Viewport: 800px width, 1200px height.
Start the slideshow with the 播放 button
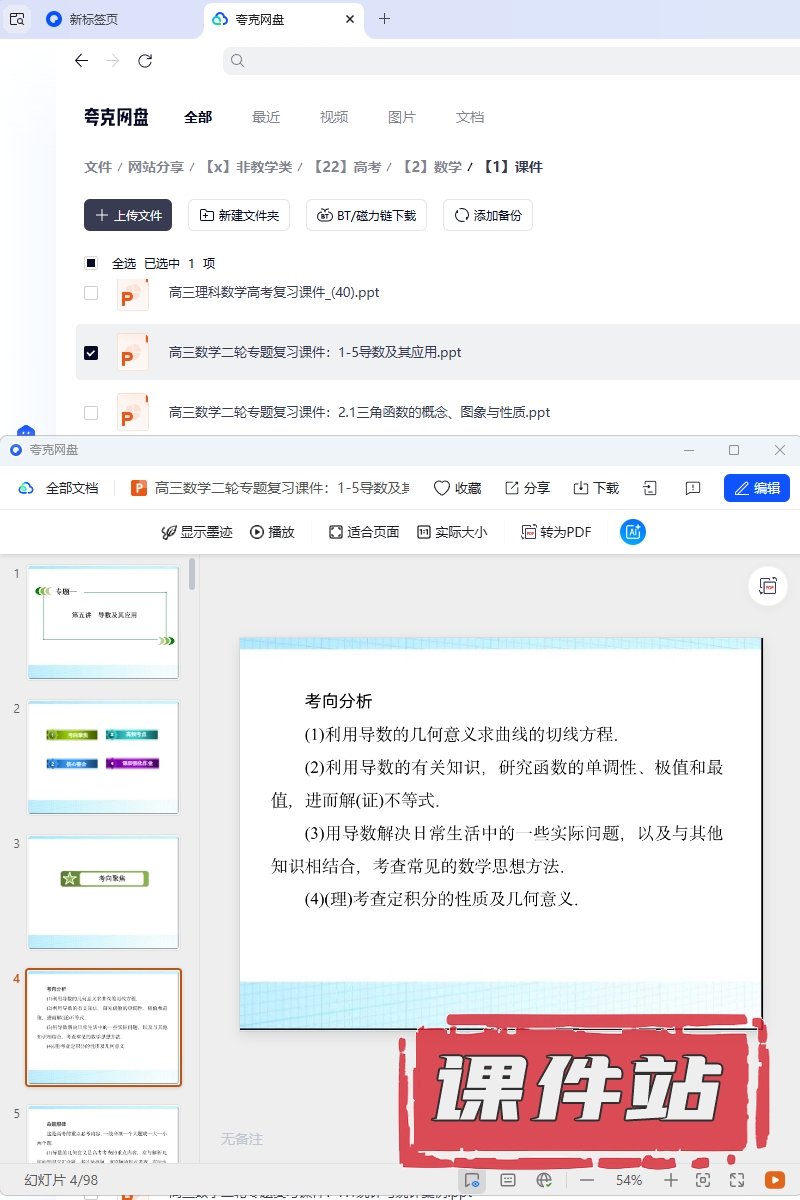pos(272,532)
